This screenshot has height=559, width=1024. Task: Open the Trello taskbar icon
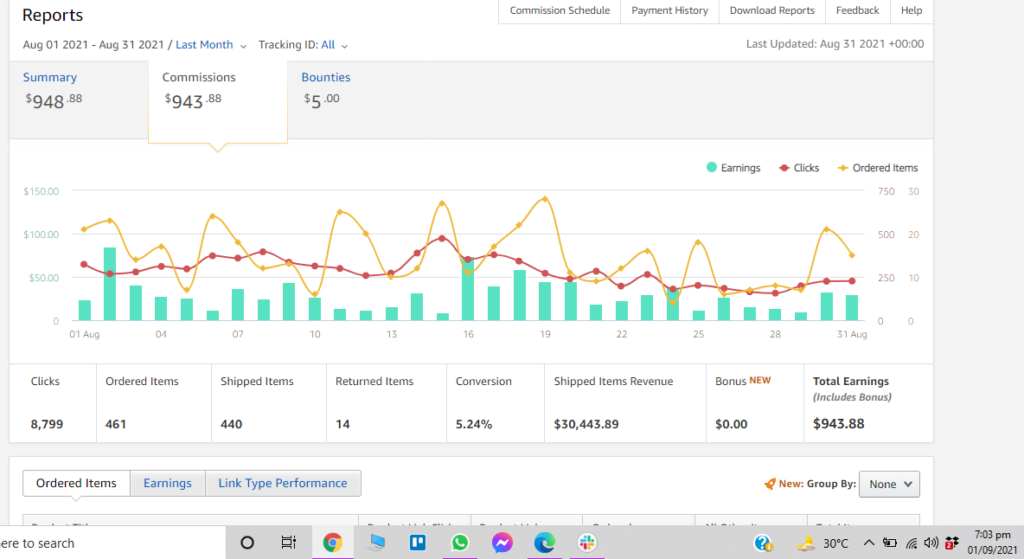[417, 543]
